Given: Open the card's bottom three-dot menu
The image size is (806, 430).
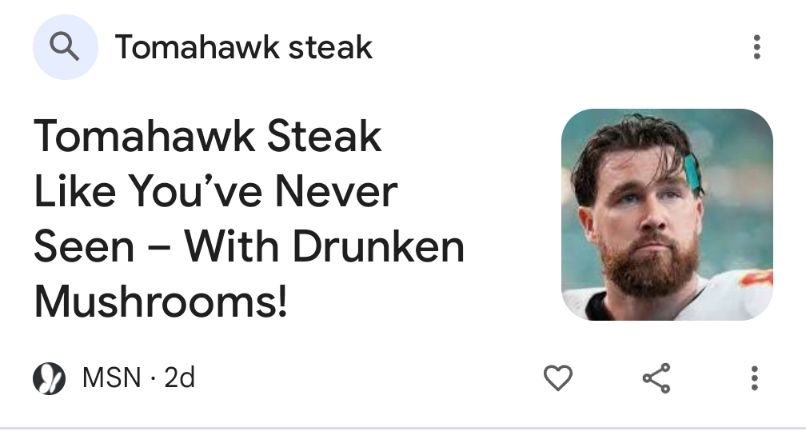Looking at the screenshot, I should click(x=754, y=378).
